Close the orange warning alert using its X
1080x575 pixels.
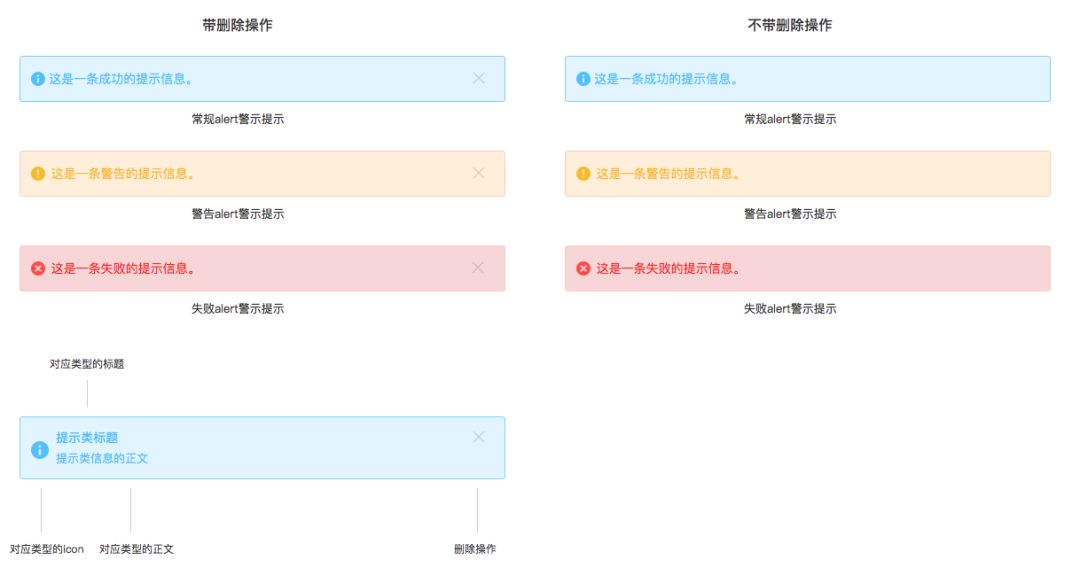(x=478, y=173)
